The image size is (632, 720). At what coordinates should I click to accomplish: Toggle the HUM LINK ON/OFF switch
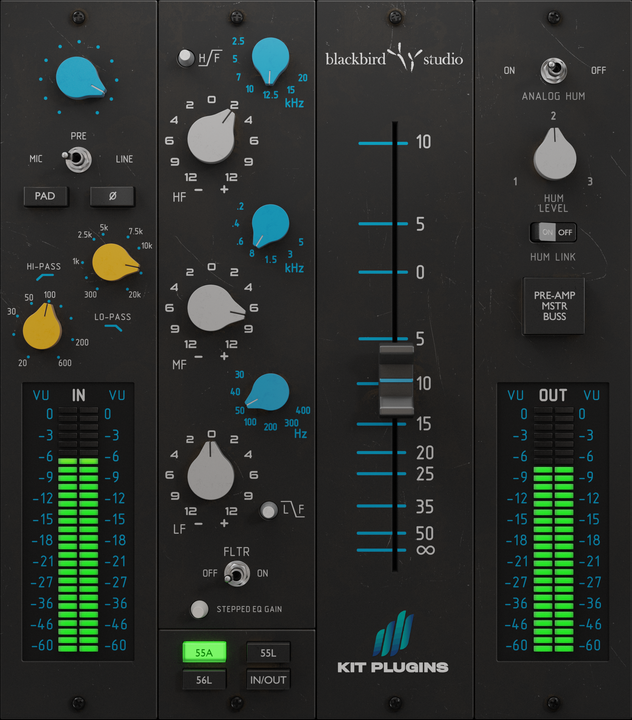[553, 232]
